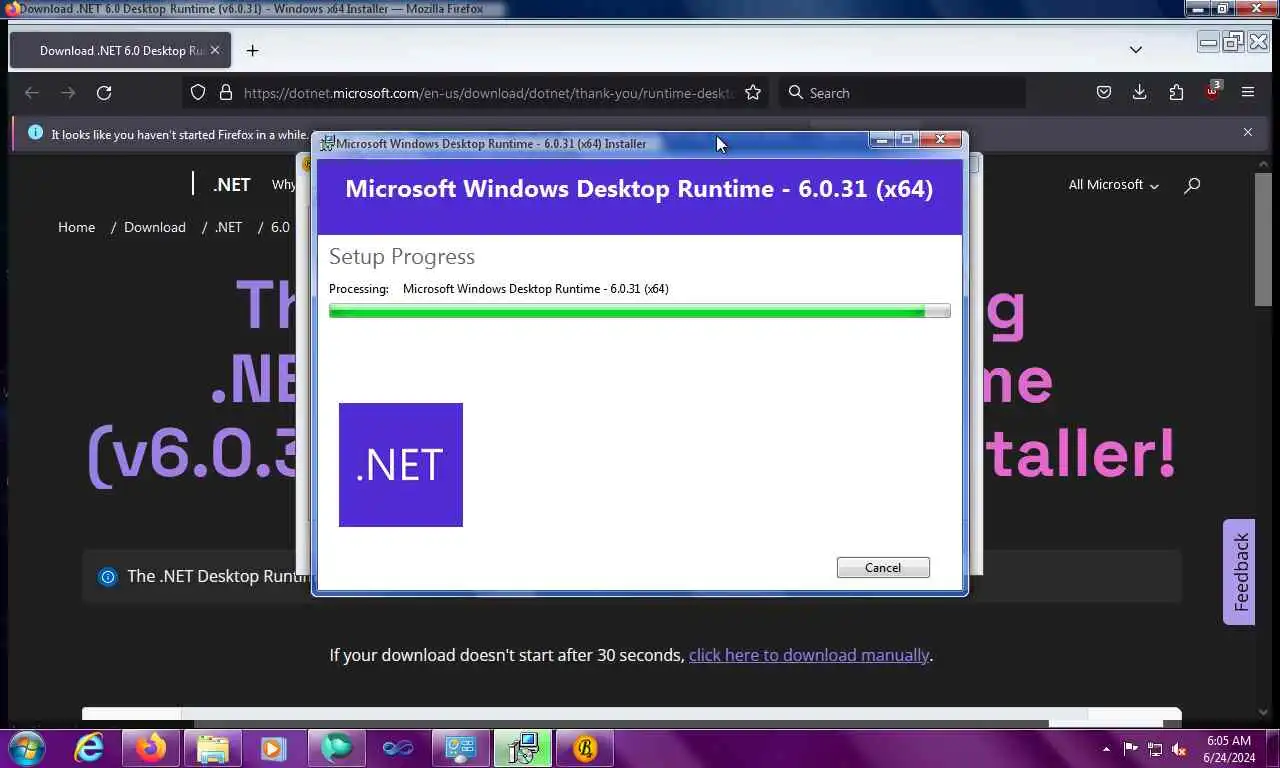The image size is (1280, 768).
Task: Open the network tray icon
Action: coord(1155,748)
